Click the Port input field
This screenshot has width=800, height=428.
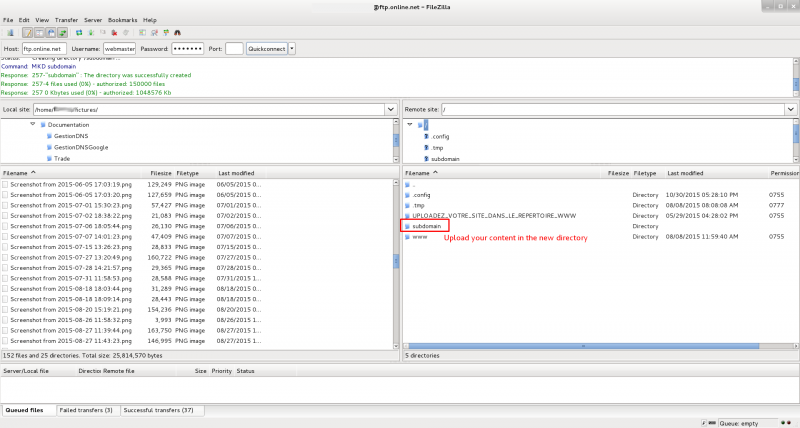click(x=234, y=48)
